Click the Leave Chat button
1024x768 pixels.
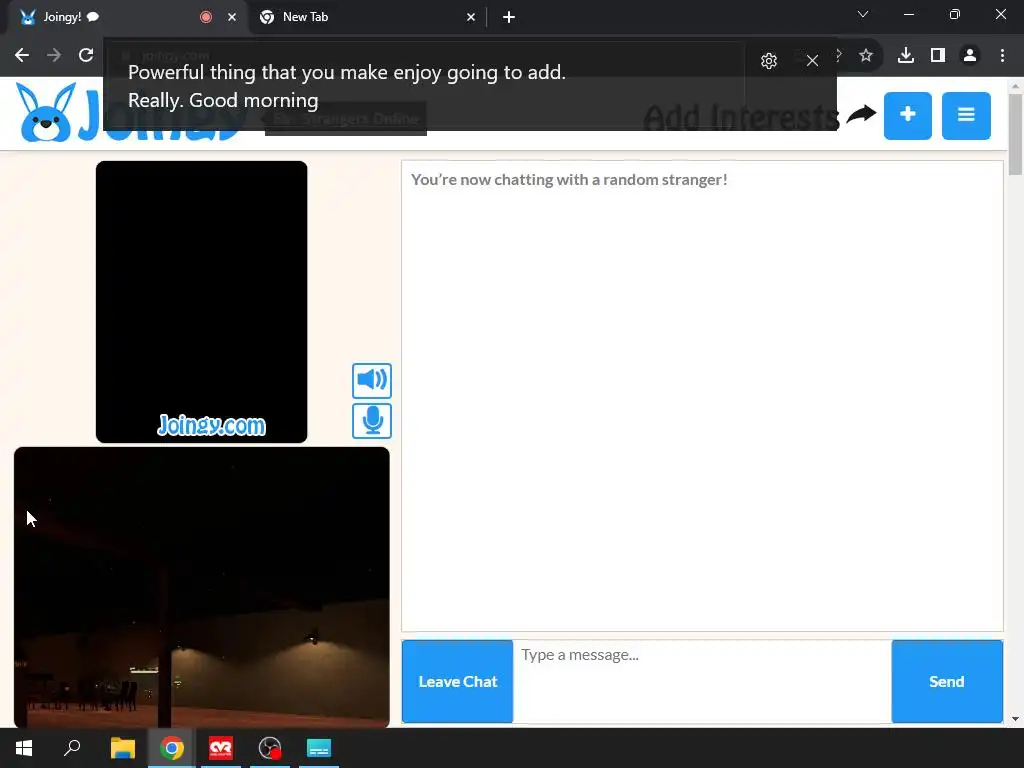pos(457,681)
